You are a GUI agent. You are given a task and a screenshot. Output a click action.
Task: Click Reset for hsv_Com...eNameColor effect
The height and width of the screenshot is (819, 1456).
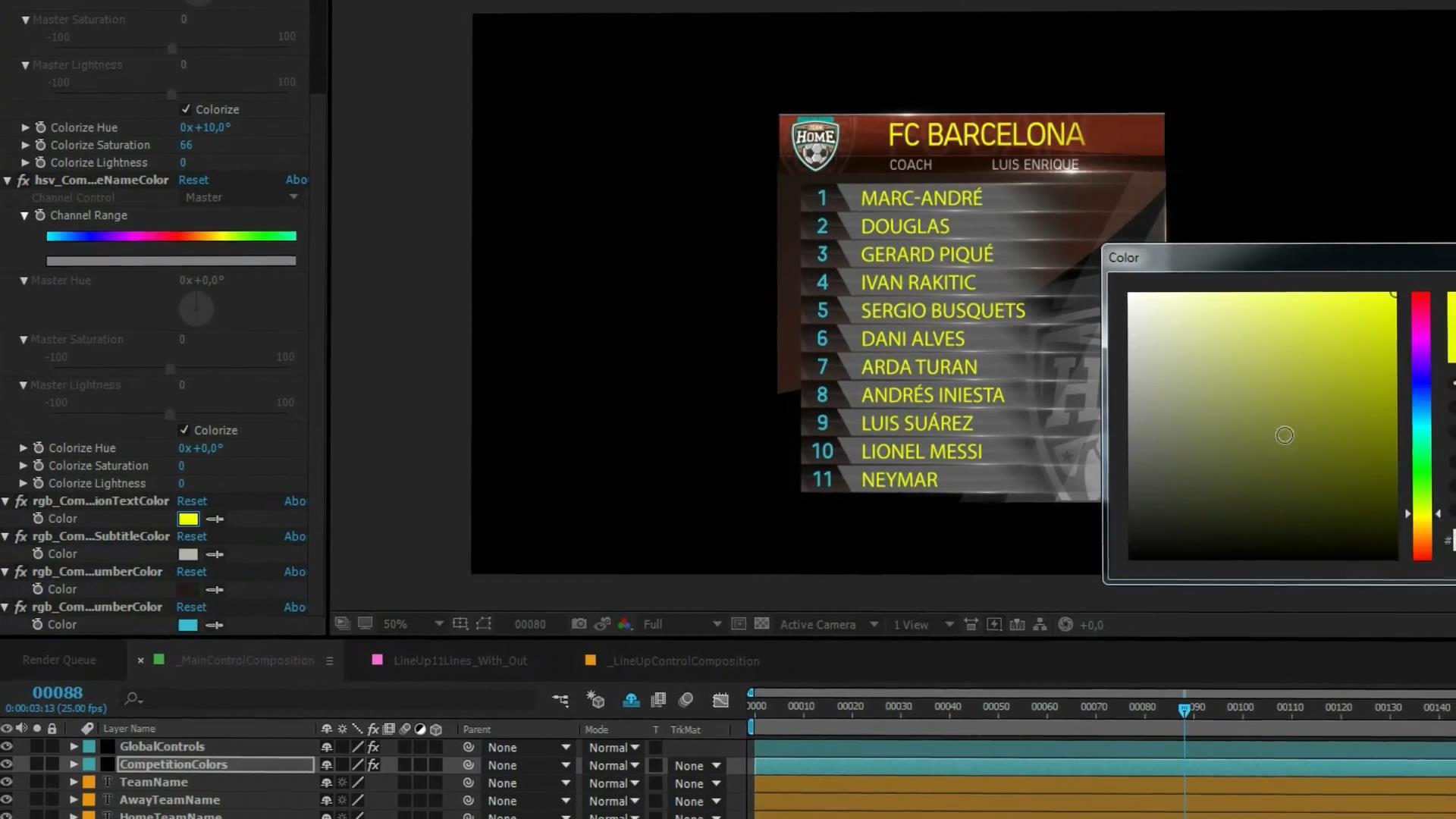[x=193, y=180]
